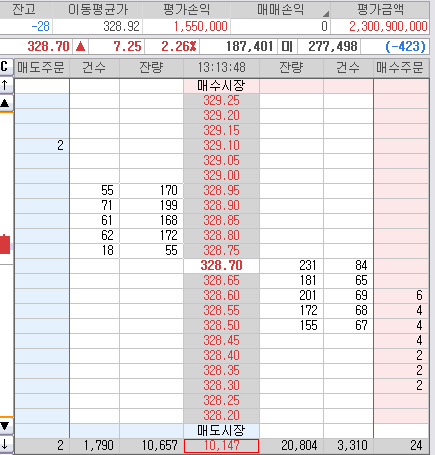Click the 매수시장 market buy cell
This screenshot has height=455, width=435.
coord(221,86)
